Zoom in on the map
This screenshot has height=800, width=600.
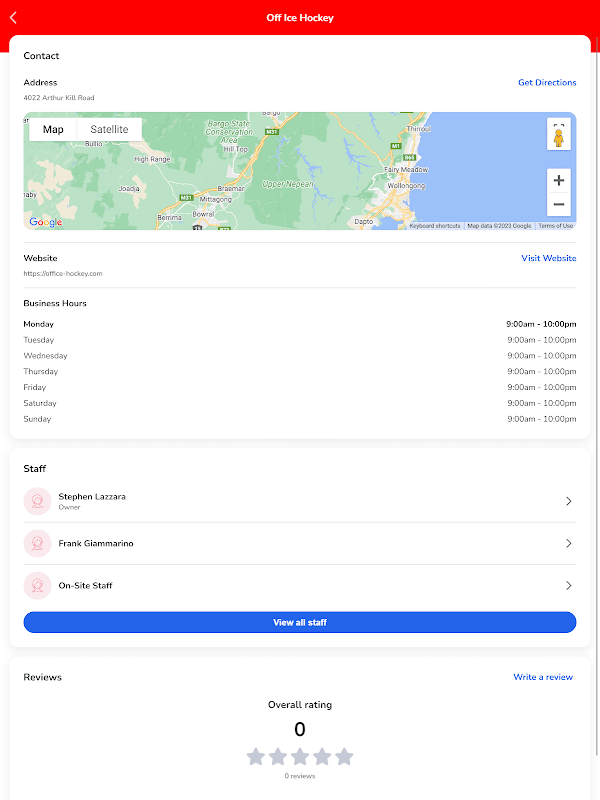coord(559,180)
